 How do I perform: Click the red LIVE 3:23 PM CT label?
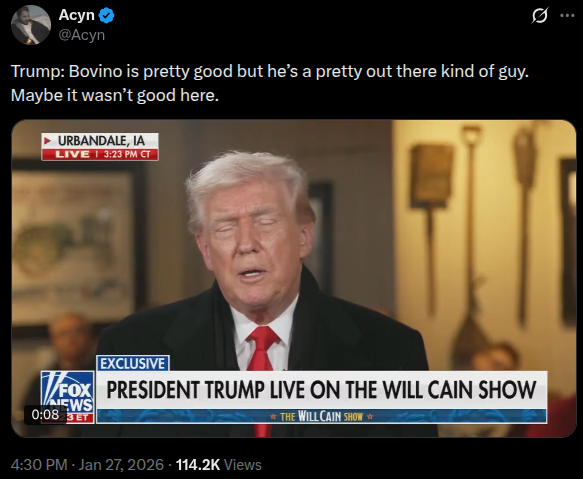point(100,154)
